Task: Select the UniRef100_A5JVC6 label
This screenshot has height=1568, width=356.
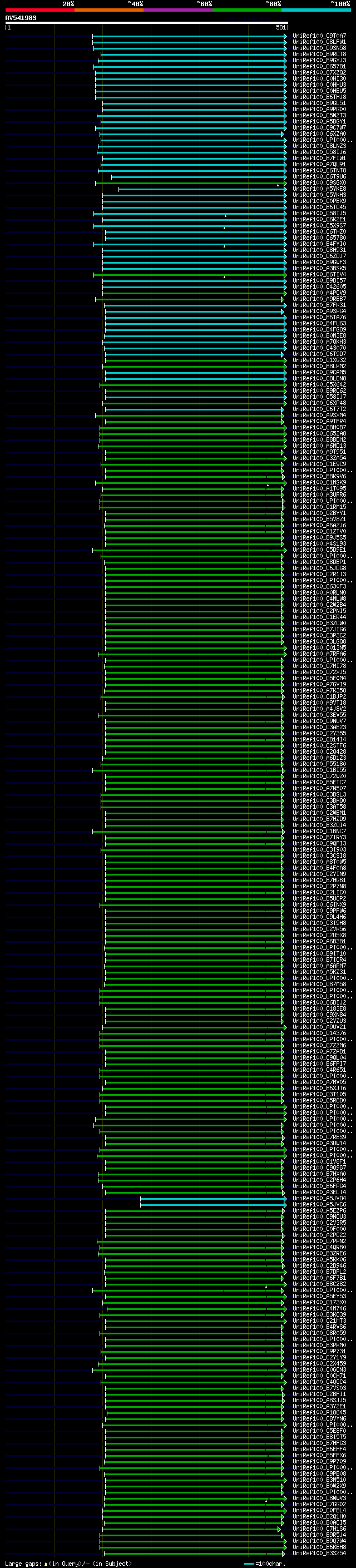Action: pos(319,1204)
